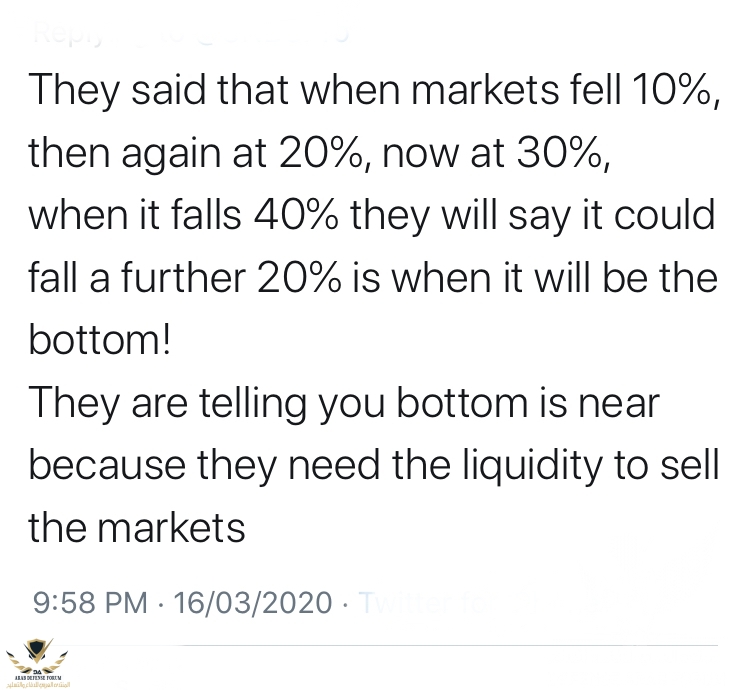The height and width of the screenshot is (690, 730).
Task: Click the line beginning "because they need the liquidity"
Action: click(374, 466)
